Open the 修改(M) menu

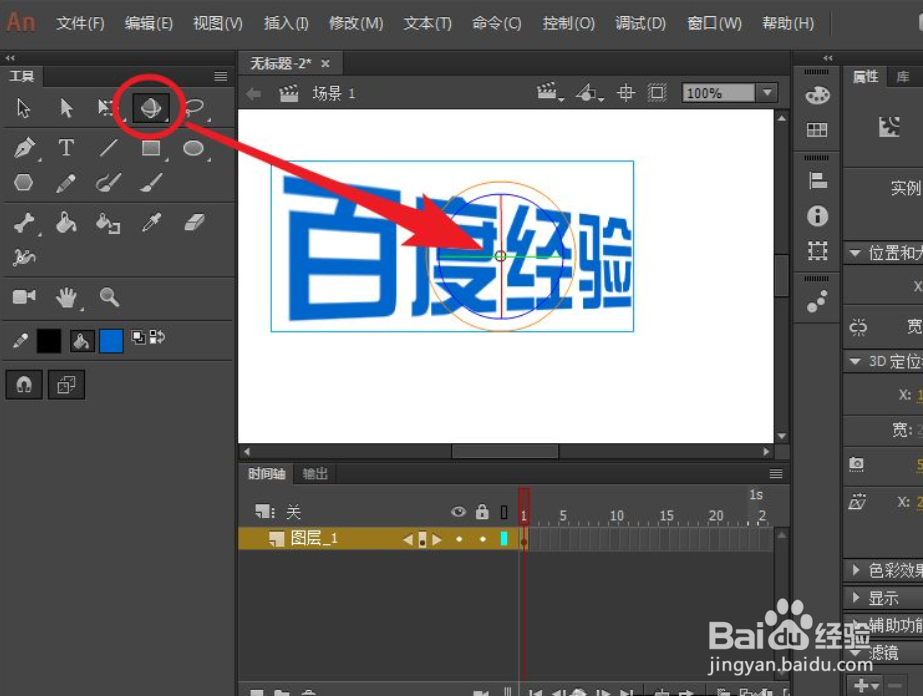tap(356, 24)
